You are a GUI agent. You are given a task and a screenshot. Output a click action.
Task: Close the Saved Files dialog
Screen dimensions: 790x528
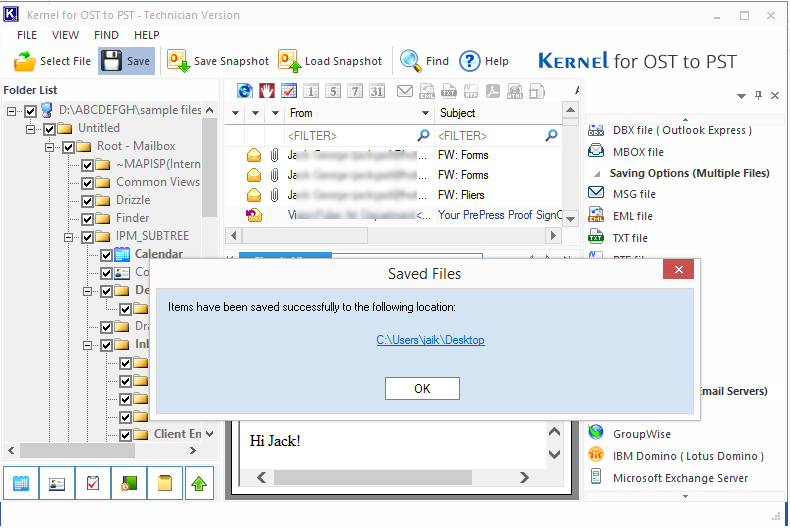click(x=679, y=270)
